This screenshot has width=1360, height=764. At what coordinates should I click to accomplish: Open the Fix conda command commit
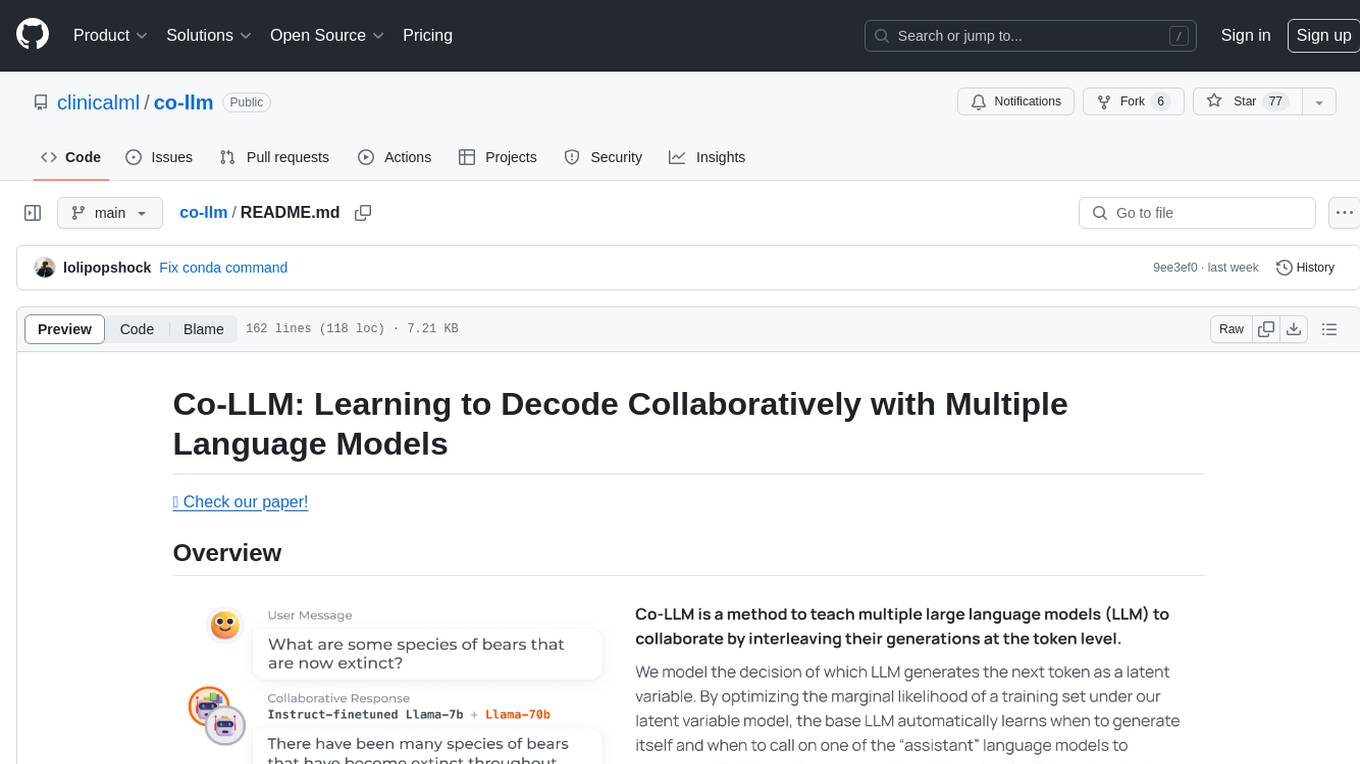click(x=223, y=268)
